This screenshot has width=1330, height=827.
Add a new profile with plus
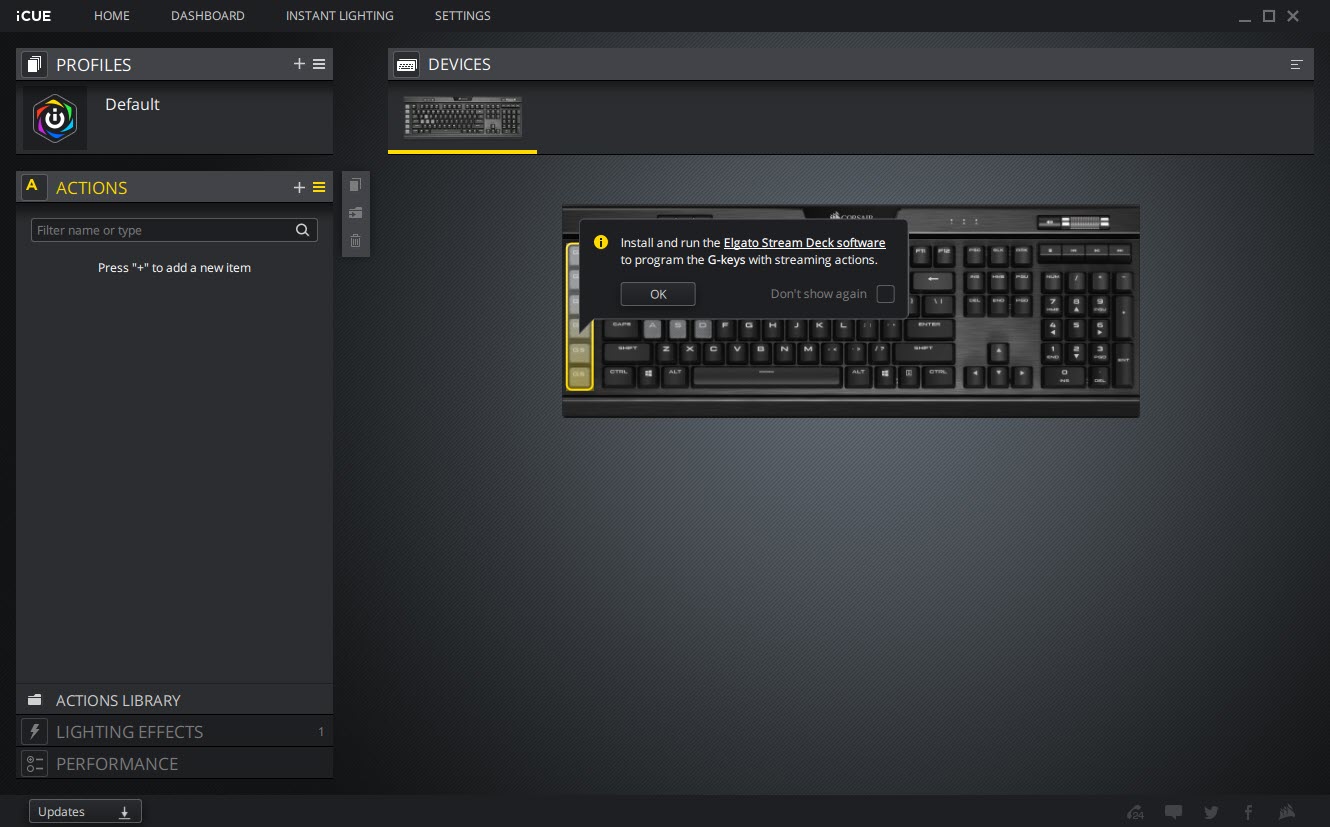click(299, 64)
